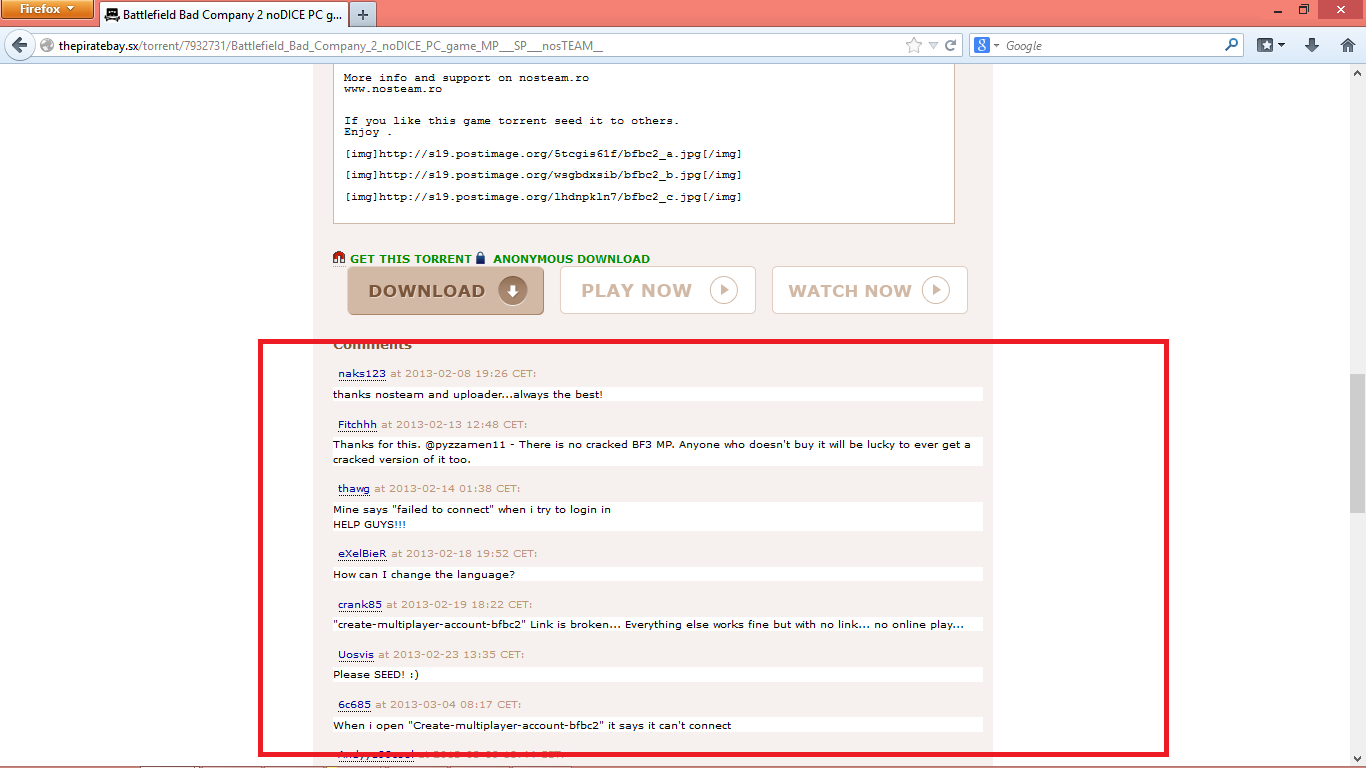The height and width of the screenshot is (768, 1366).
Task: Click timestamp "at 2013-03-04 08:17 CET:"
Action: tap(448, 705)
